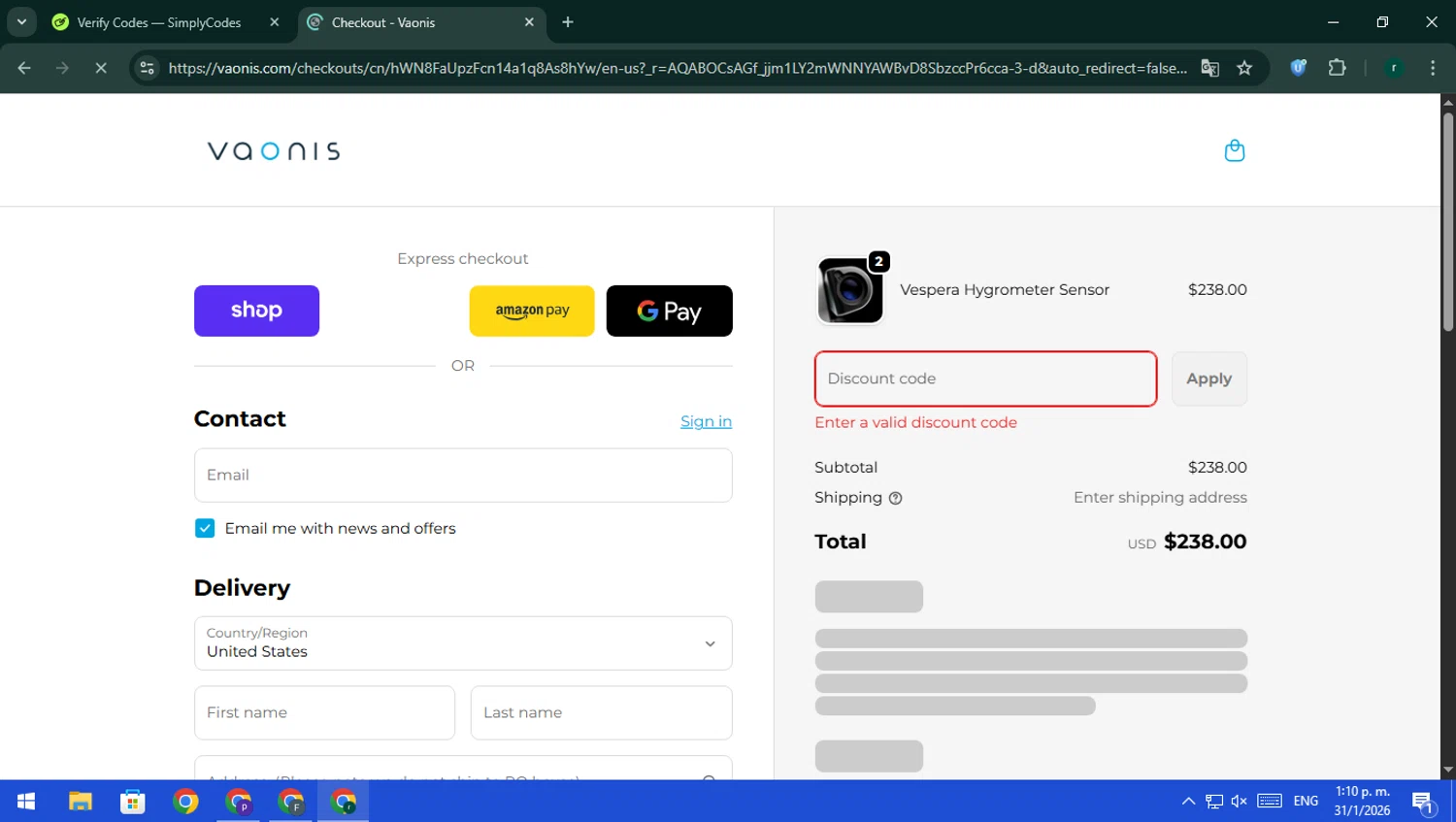Click Vespera Hygrometer Sensor product thumbnail
The height and width of the screenshot is (822, 1456).
[x=850, y=290]
